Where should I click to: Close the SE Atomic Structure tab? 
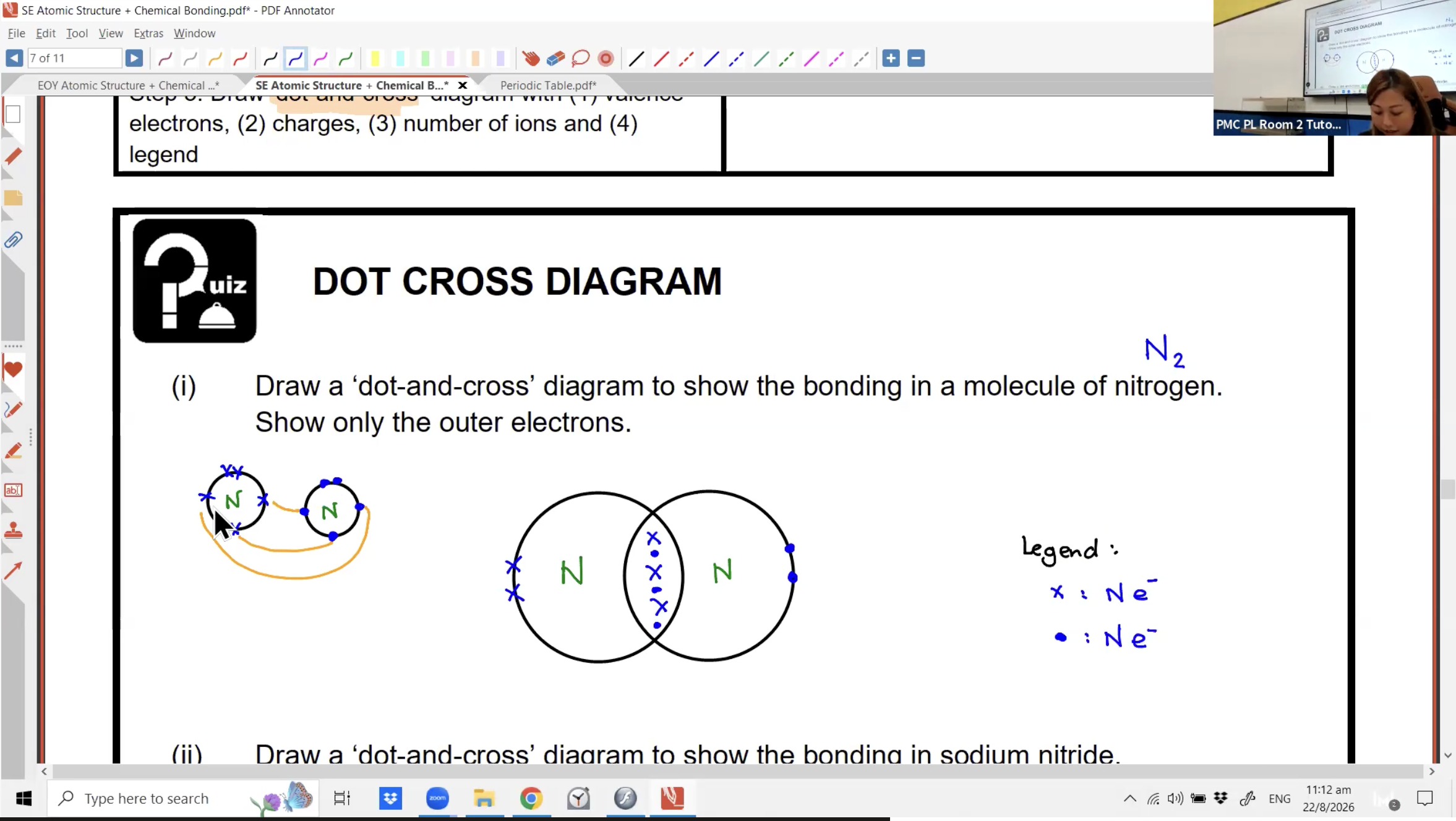coord(462,85)
